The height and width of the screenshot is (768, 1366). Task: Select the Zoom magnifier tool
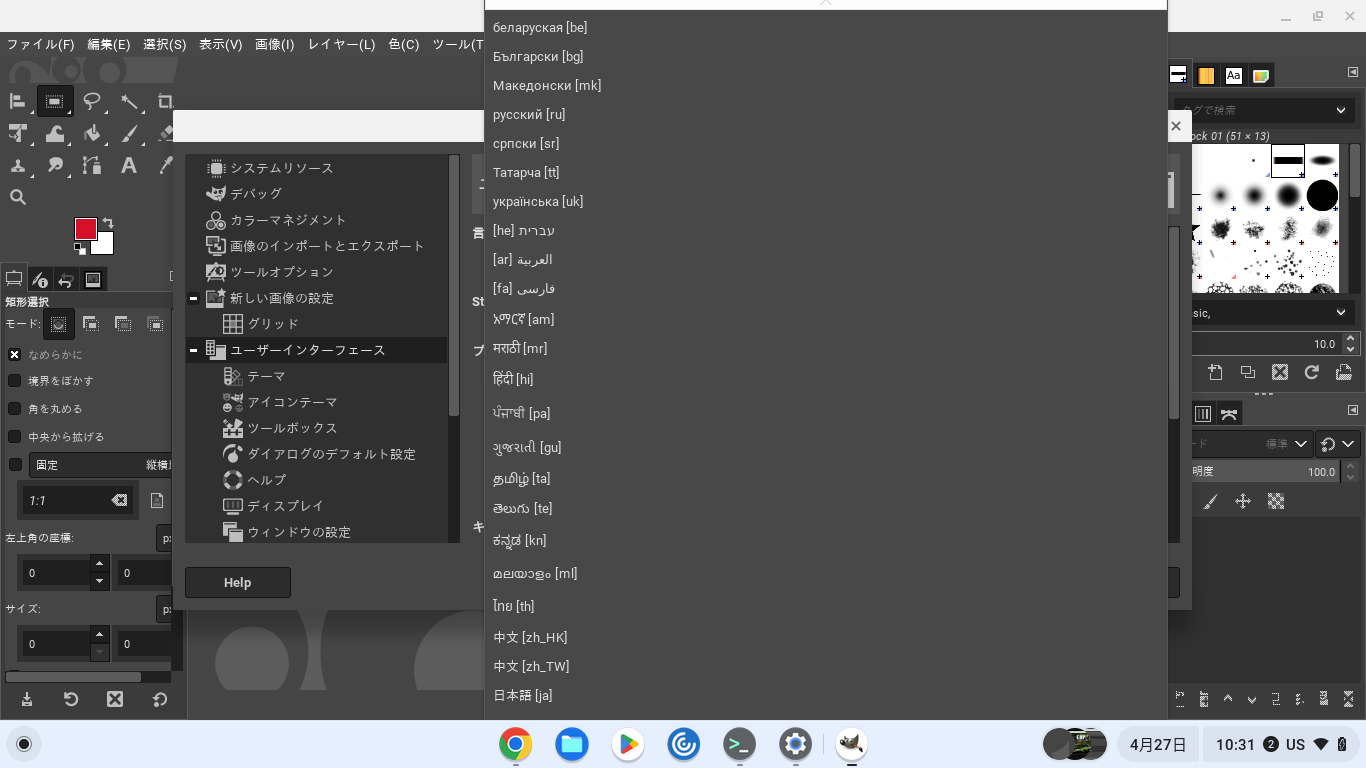click(x=18, y=197)
